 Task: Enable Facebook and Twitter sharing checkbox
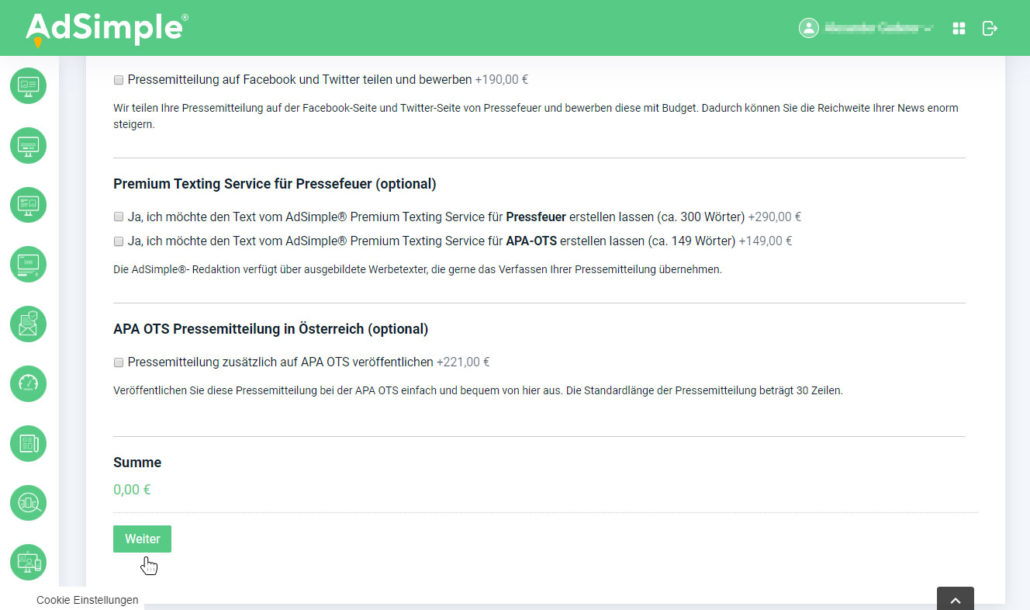tap(119, 80)
